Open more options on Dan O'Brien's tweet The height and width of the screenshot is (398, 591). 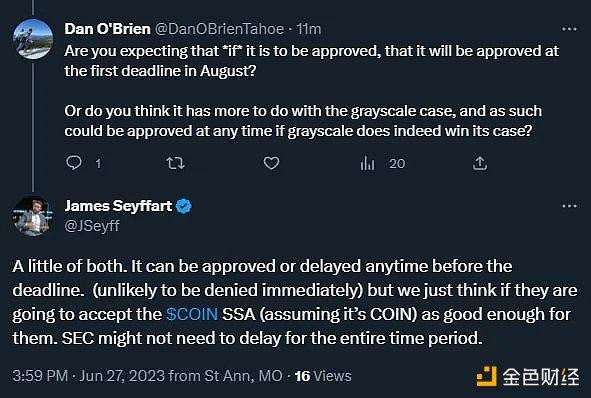click(x=569, y=29)
